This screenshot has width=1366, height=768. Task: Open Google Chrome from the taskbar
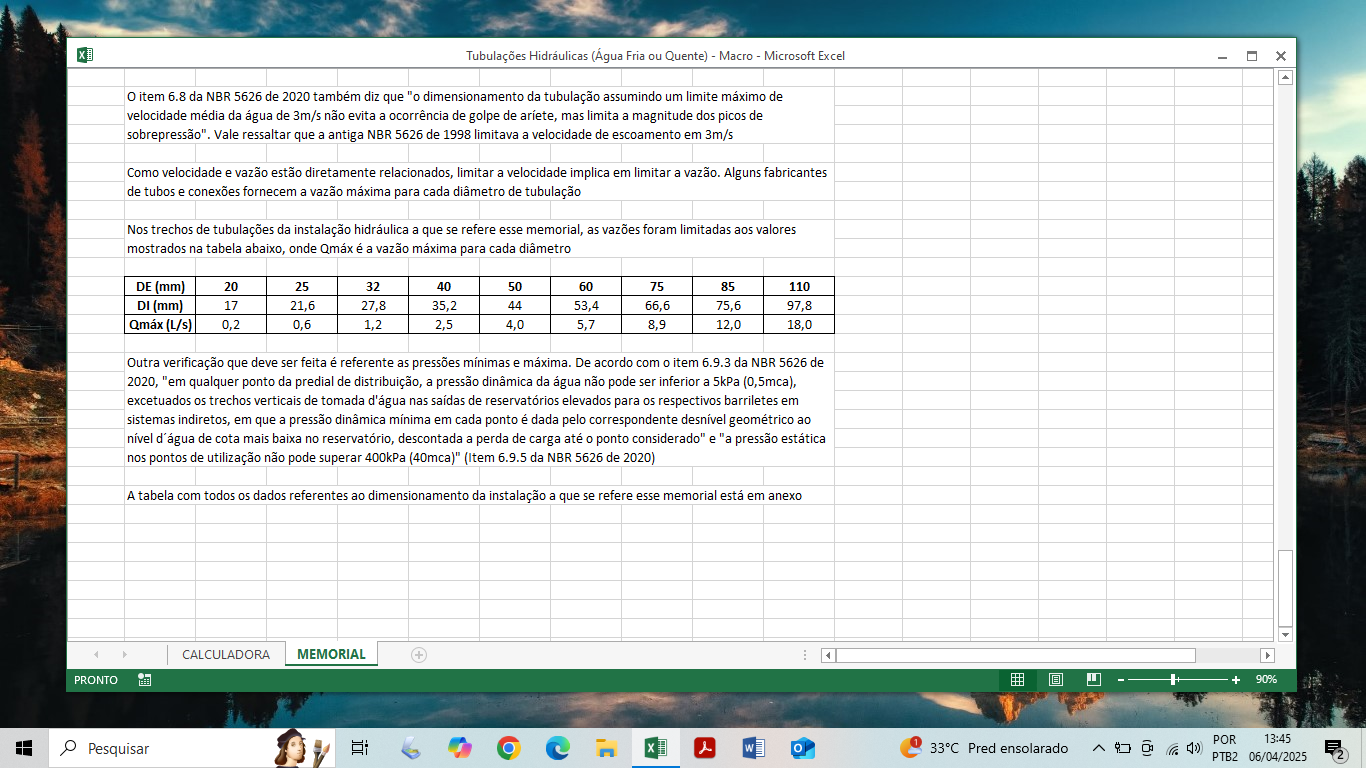pos(509,748)
